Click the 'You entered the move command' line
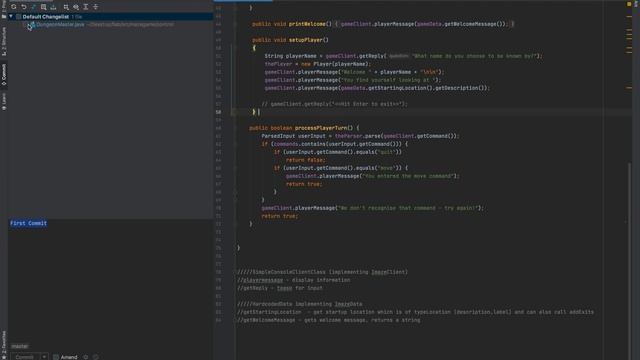Image resolution: width=640 pixels, height=360 pixels. tap(373, 176)
